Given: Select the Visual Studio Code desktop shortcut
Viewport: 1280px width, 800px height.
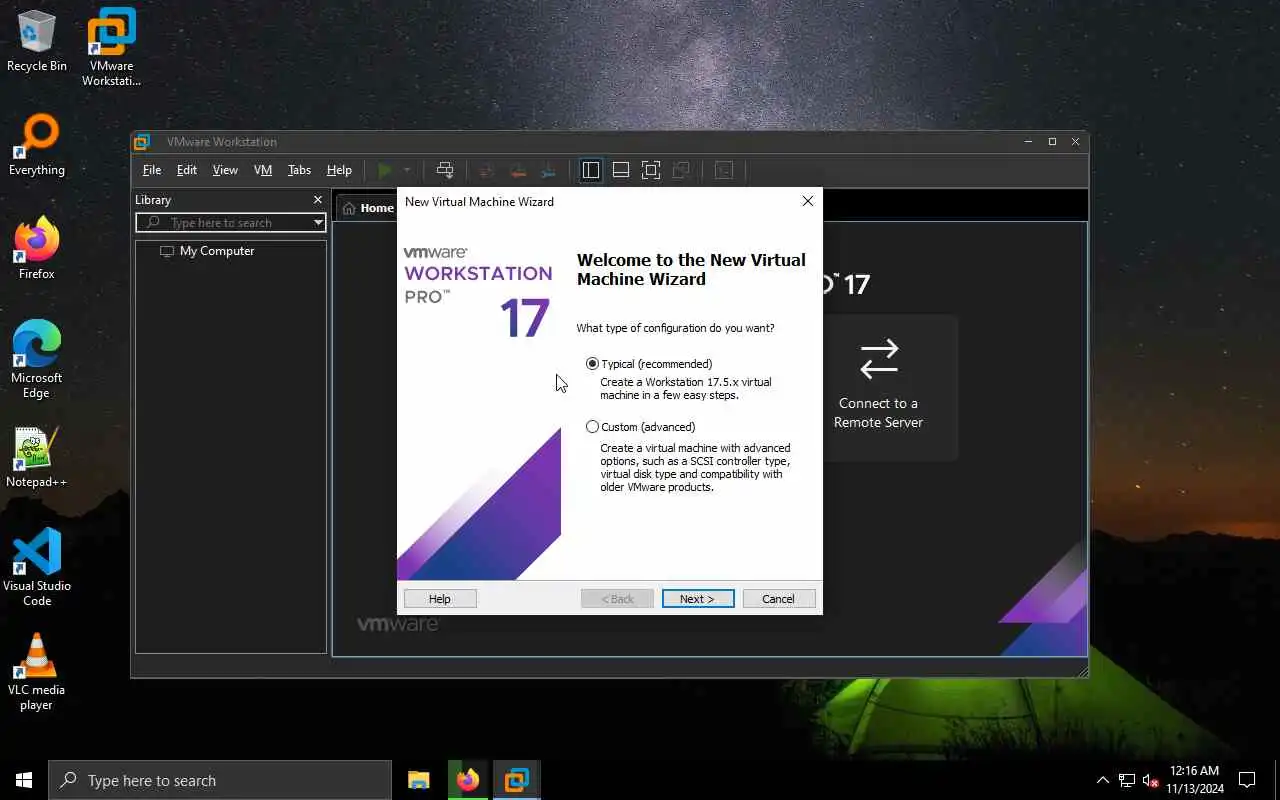Looking at the screenshot, I should (x=37, y=568).
